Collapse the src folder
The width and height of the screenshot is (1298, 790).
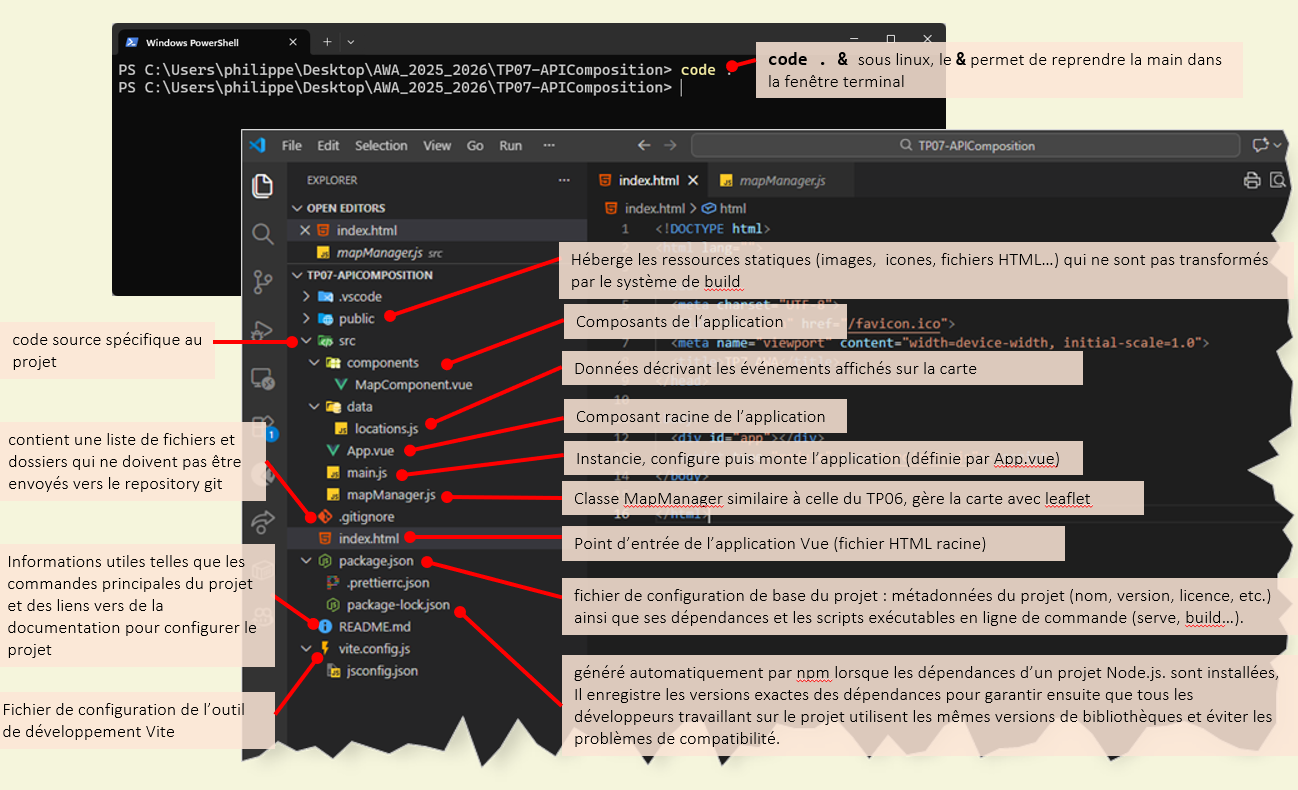coord(307,341)
